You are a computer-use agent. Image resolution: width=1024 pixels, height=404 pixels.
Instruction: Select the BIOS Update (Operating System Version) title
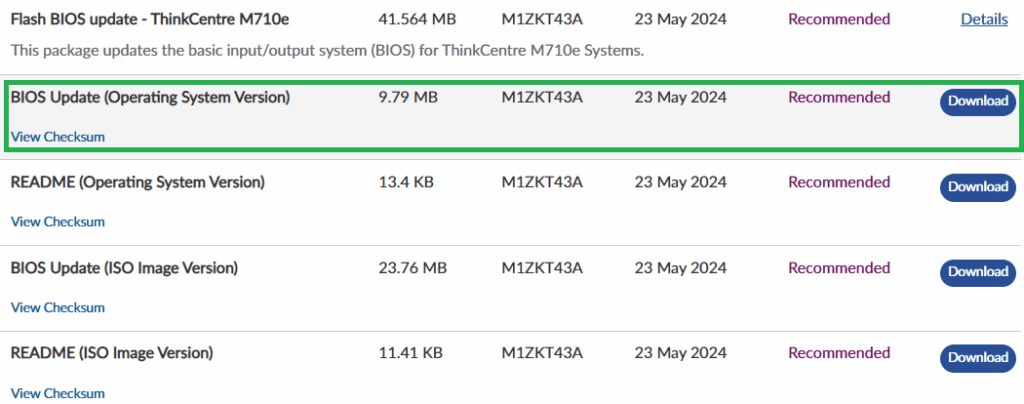(x=150, y=97)
